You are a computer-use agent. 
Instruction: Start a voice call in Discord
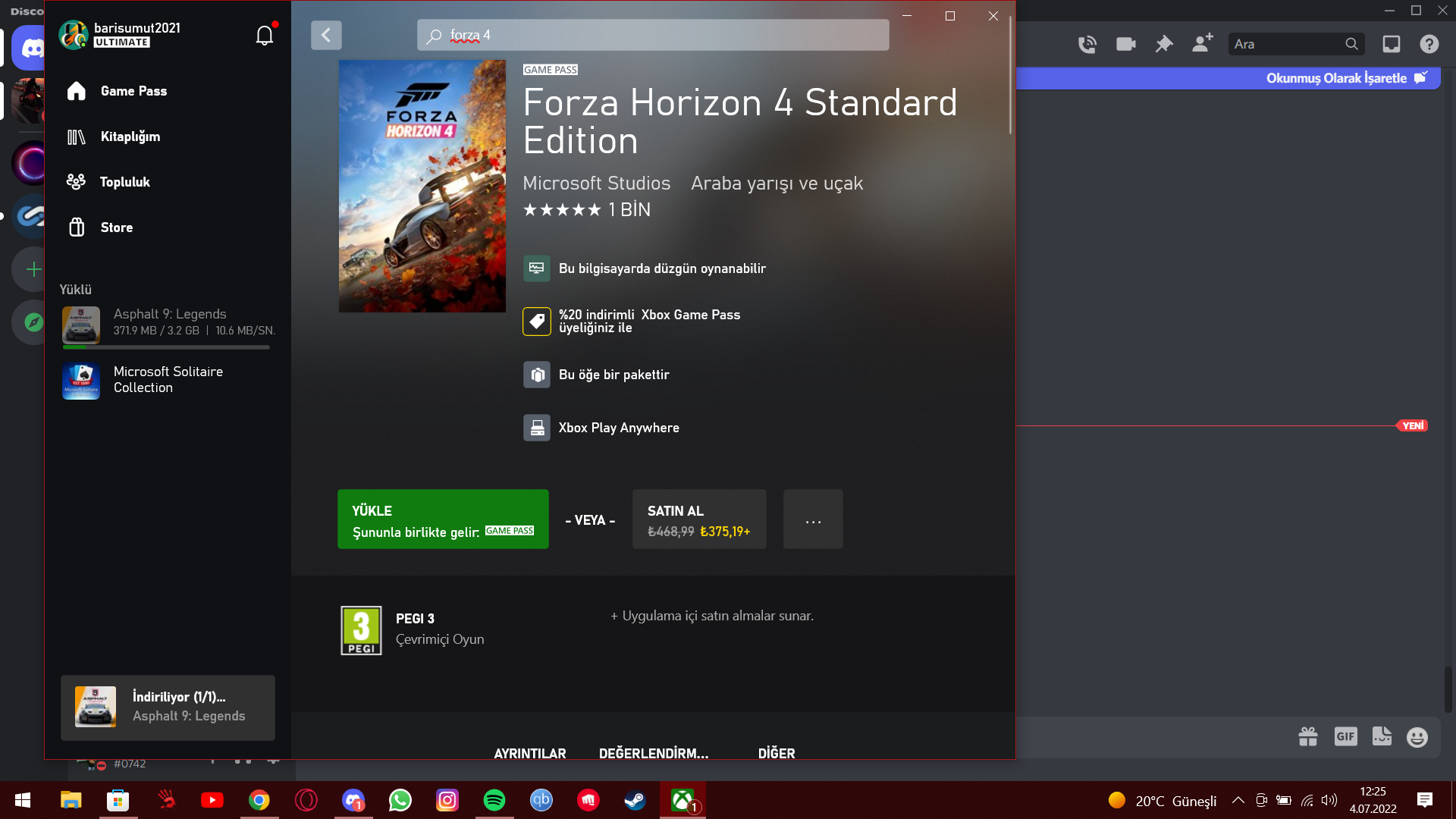pos(1087,44)
